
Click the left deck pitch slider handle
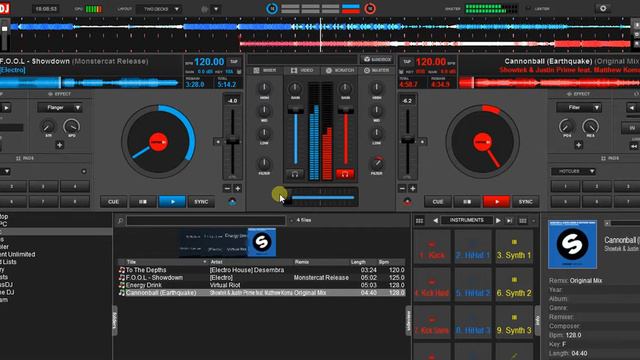[x=232, y=141]
